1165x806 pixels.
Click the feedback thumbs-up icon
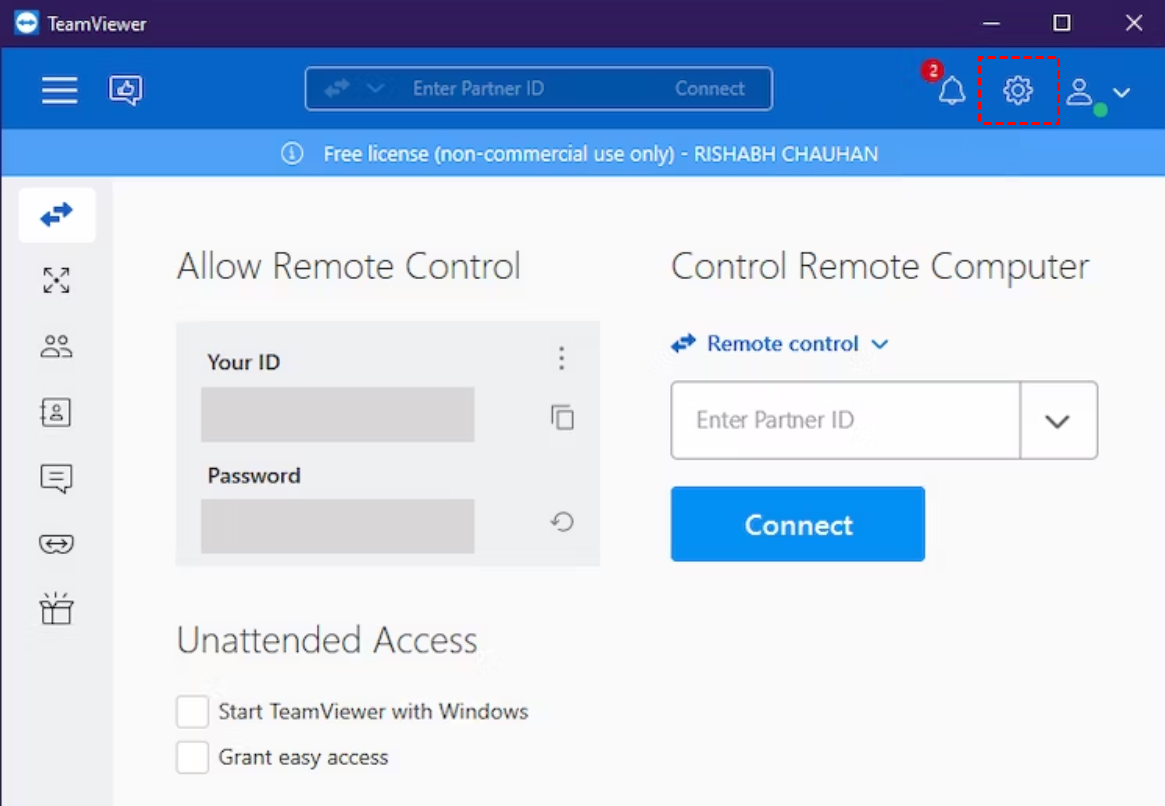126,90
